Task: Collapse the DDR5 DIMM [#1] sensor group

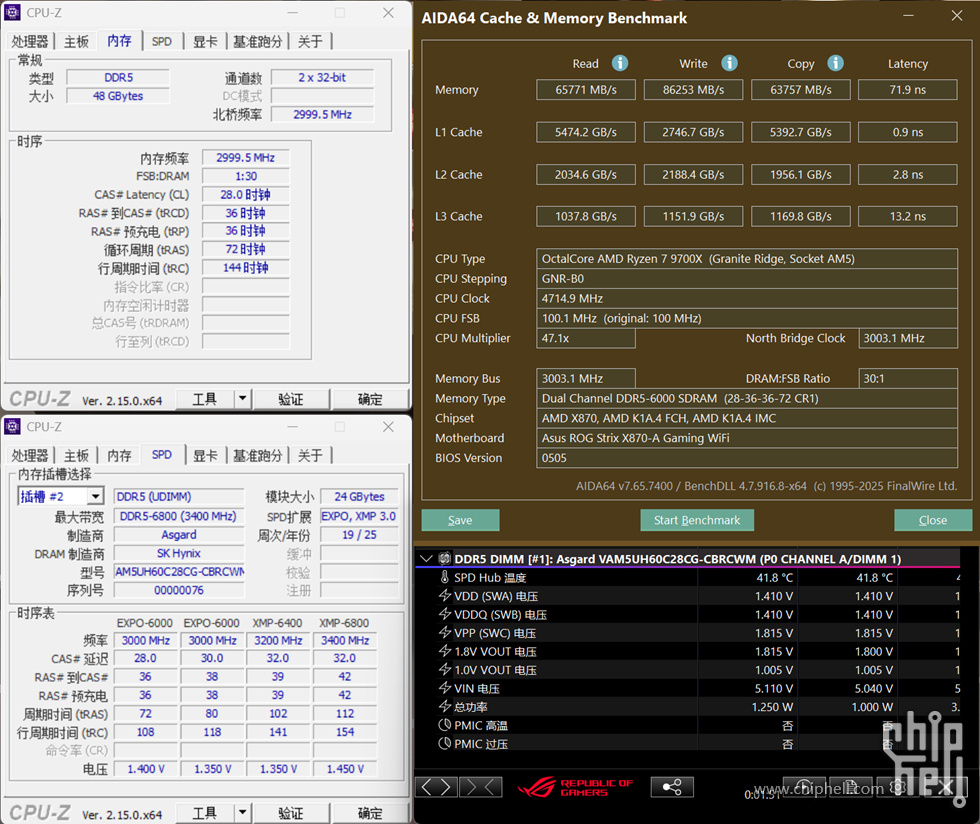Action: tap(426, 558)
